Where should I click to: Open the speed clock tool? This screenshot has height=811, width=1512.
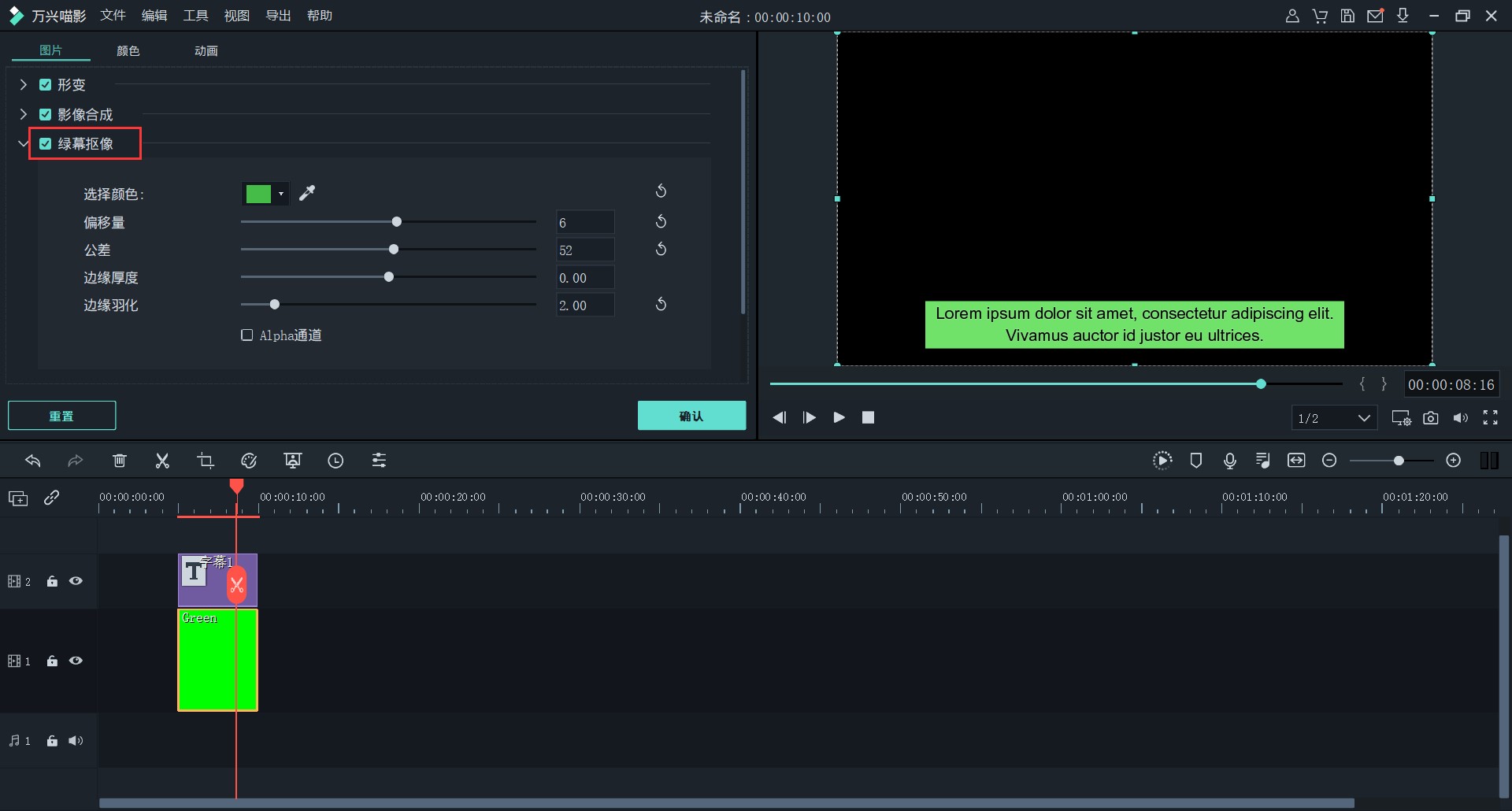335,461
